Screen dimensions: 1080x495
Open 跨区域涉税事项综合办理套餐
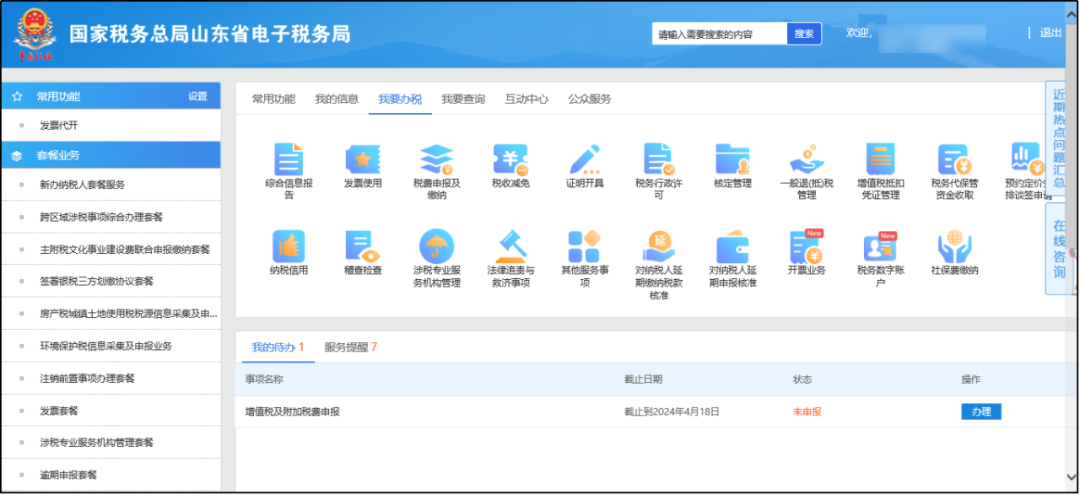click(101, 217)
